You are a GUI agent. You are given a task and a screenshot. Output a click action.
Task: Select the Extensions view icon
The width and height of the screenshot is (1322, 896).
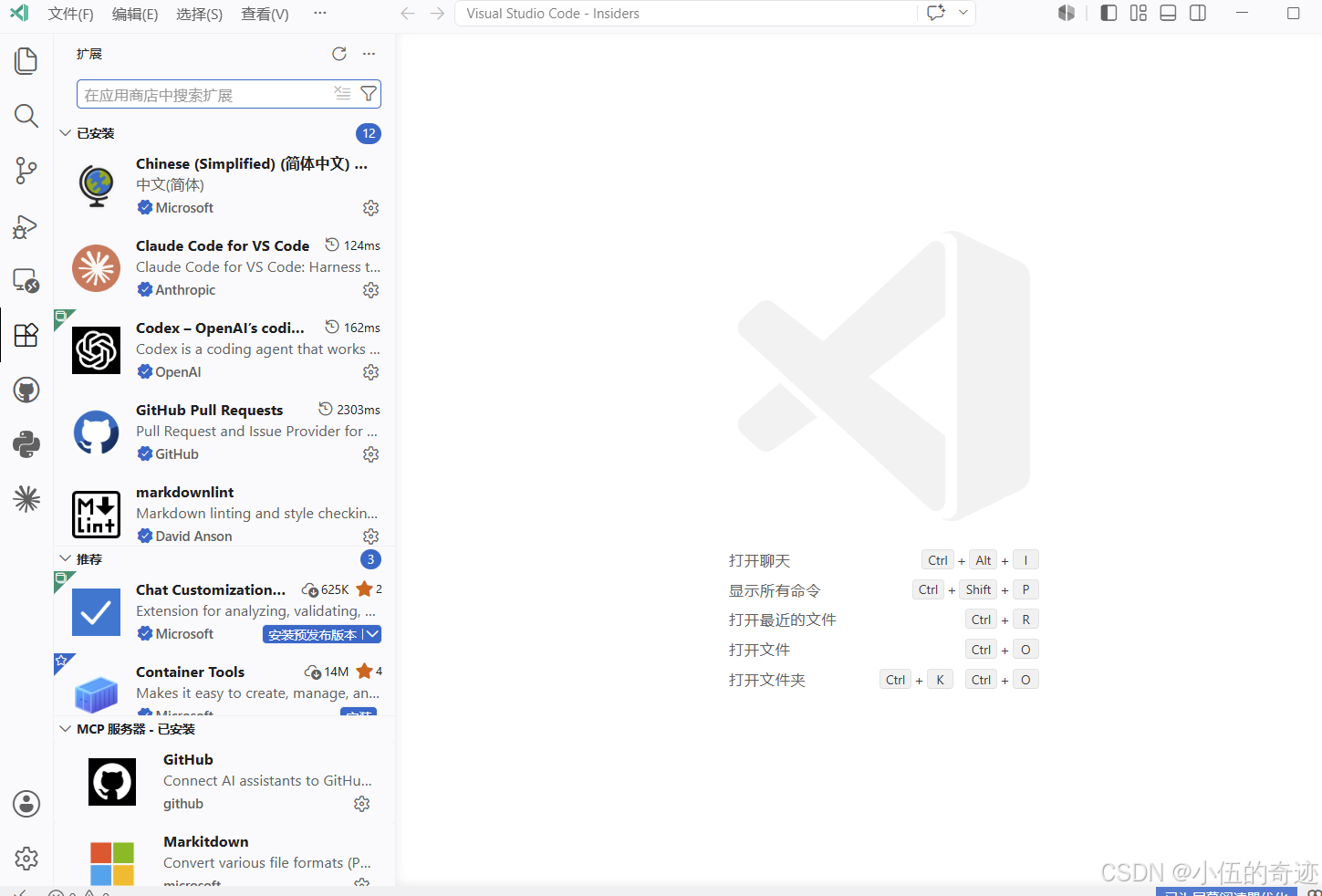pyautogui.click(x=26, y=335)
